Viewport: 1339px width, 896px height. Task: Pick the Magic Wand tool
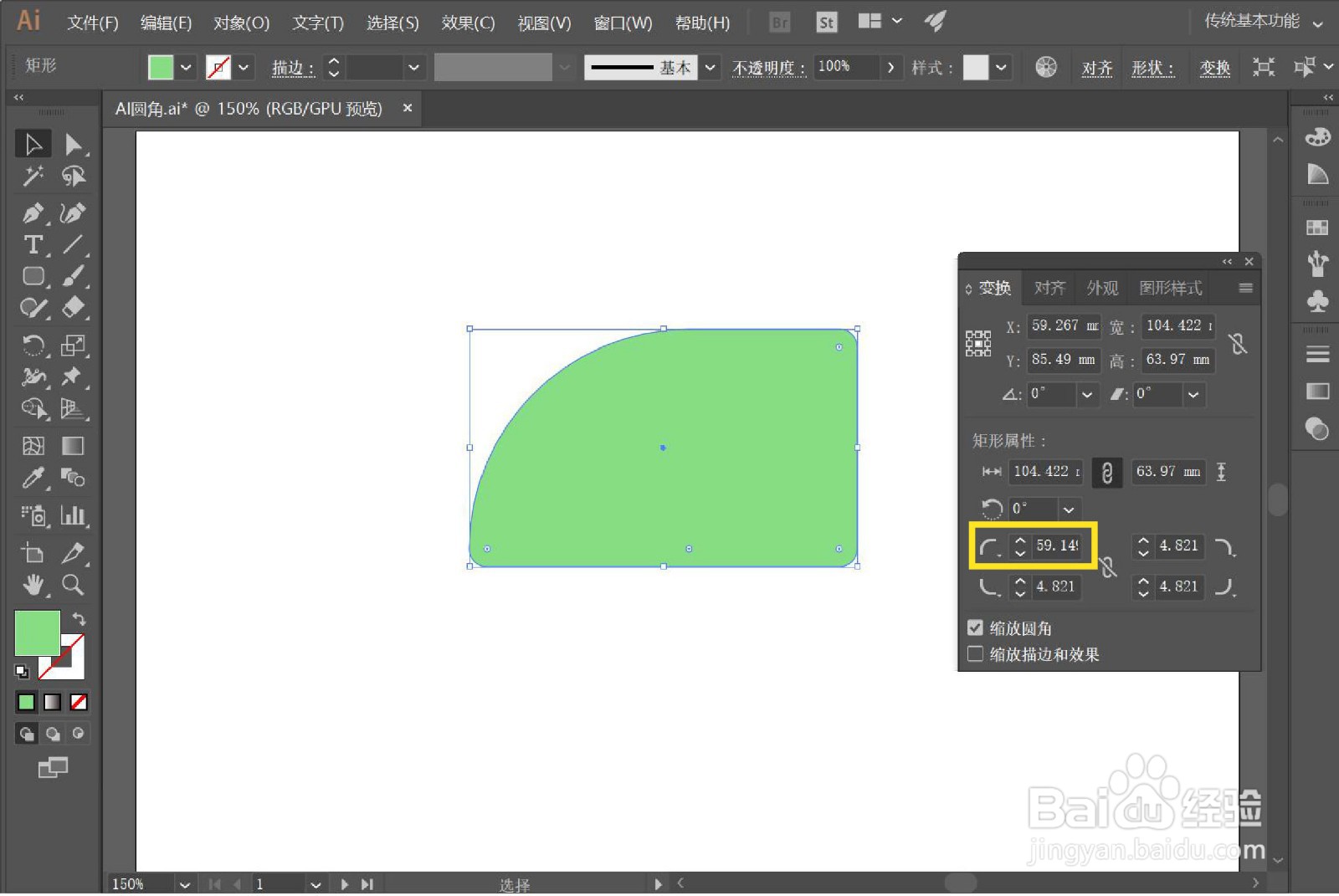point(33,176)
